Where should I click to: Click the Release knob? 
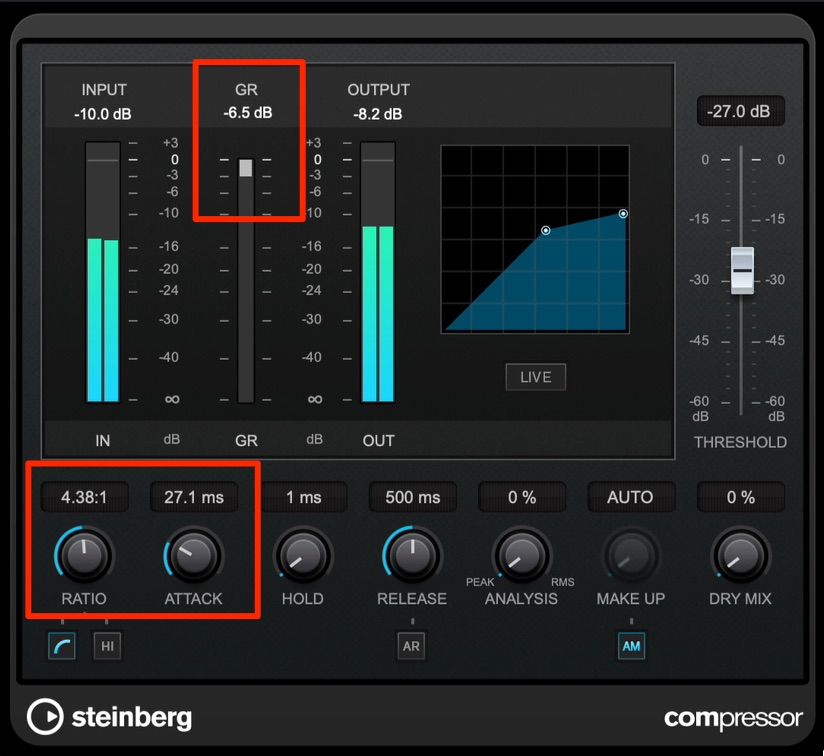[413, 555]
